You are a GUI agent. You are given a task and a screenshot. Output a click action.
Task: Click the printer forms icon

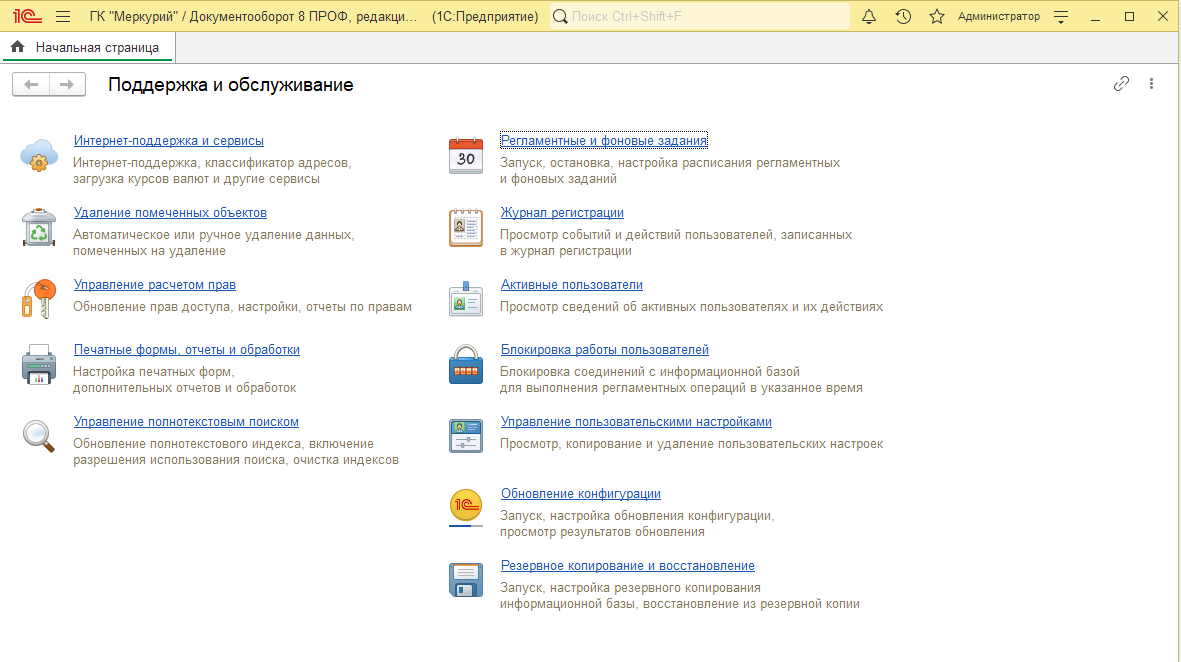38,365
